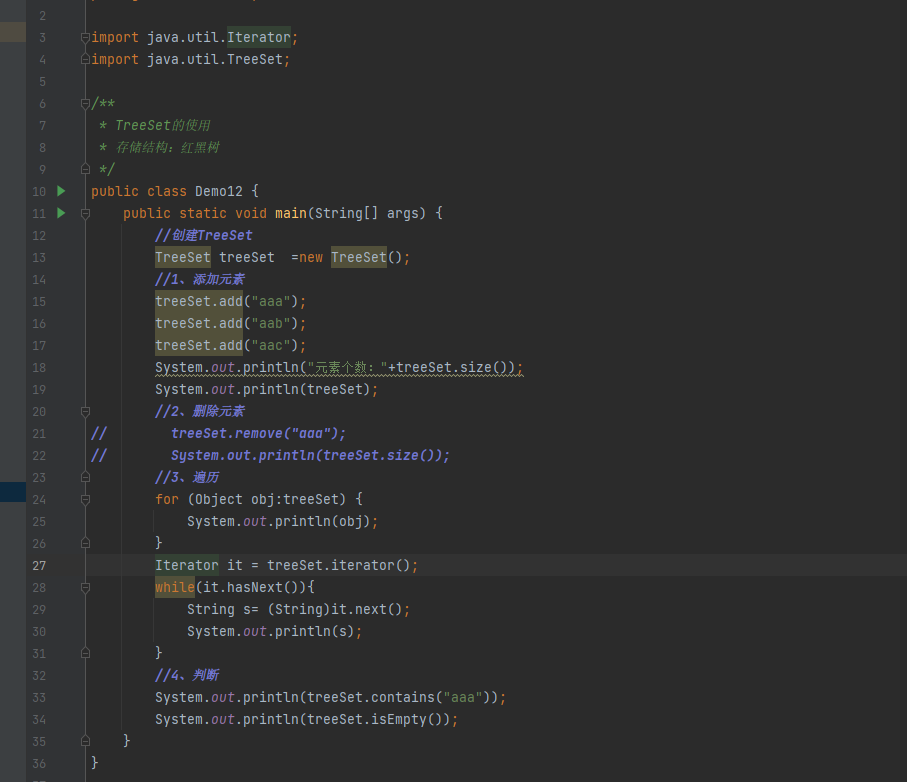Screen dimensions: 907x782
Task: Toggle fold marker at main method end line 35
Action: coord(86,741)
